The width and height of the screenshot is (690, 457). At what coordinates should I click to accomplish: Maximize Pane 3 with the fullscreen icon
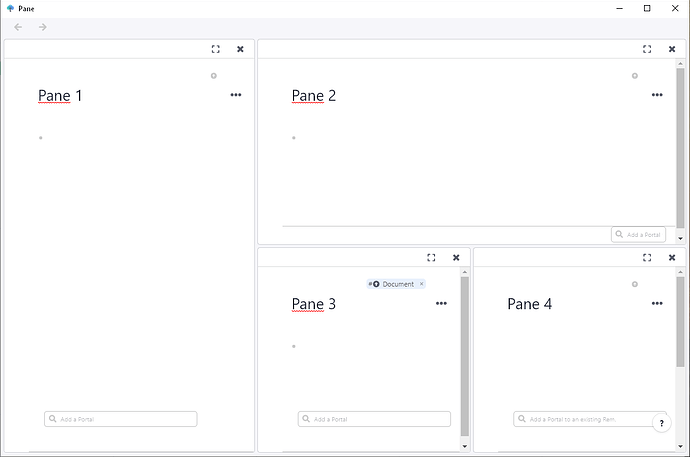[431, 258]
